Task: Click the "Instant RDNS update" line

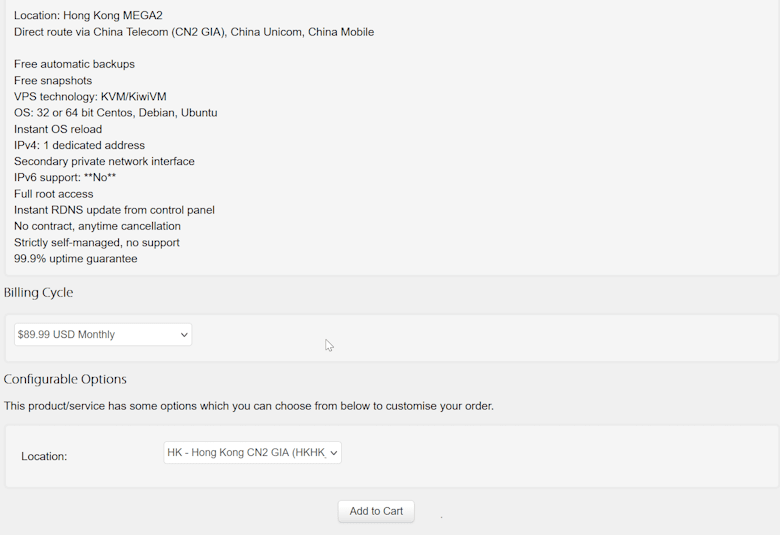Action: click(x=114, y=210)
